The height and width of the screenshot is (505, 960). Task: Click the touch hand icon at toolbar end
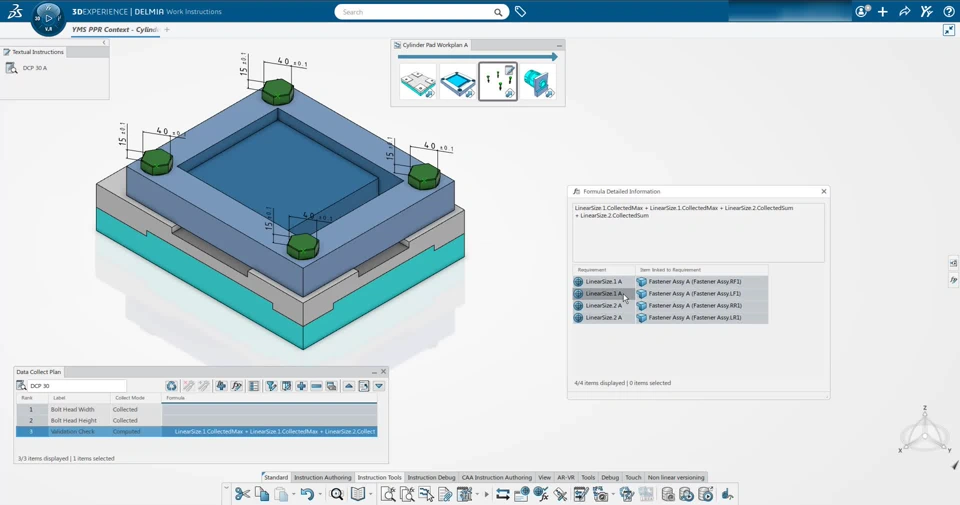[x=727, y=494]
